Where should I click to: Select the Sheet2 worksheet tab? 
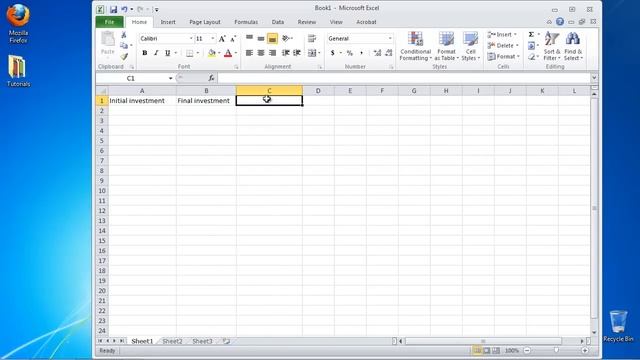click(x=172, y=341)
